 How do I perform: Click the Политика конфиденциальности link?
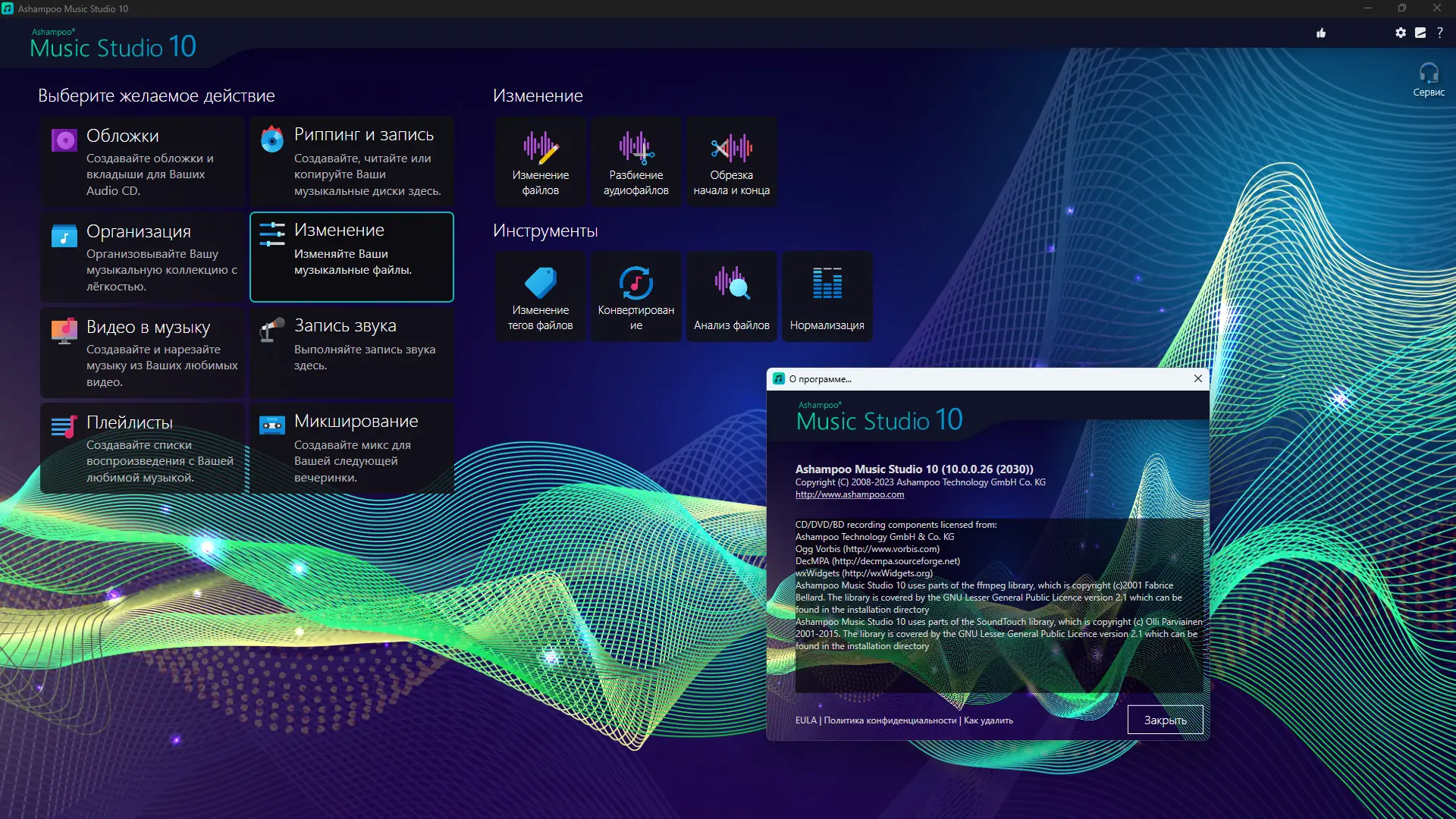point(890,720)
